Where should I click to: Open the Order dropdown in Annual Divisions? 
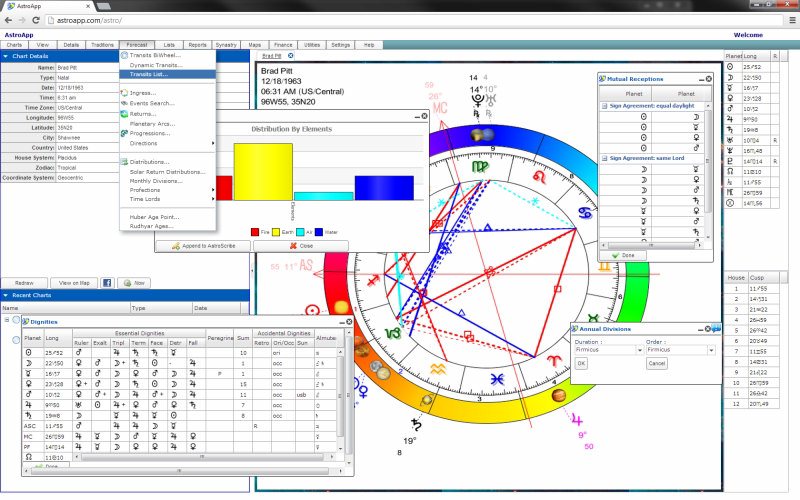point(712,350)
